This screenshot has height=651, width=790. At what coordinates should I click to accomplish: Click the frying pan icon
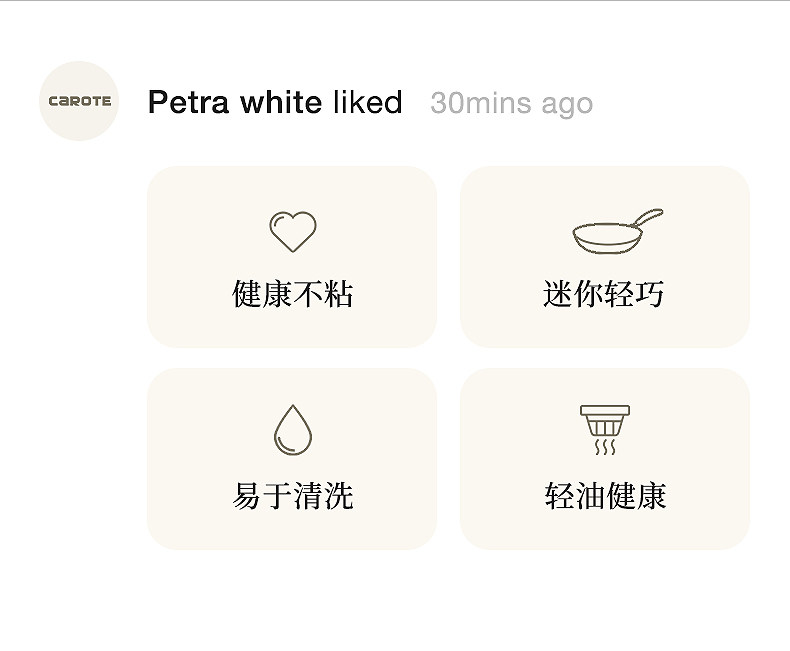617,232
